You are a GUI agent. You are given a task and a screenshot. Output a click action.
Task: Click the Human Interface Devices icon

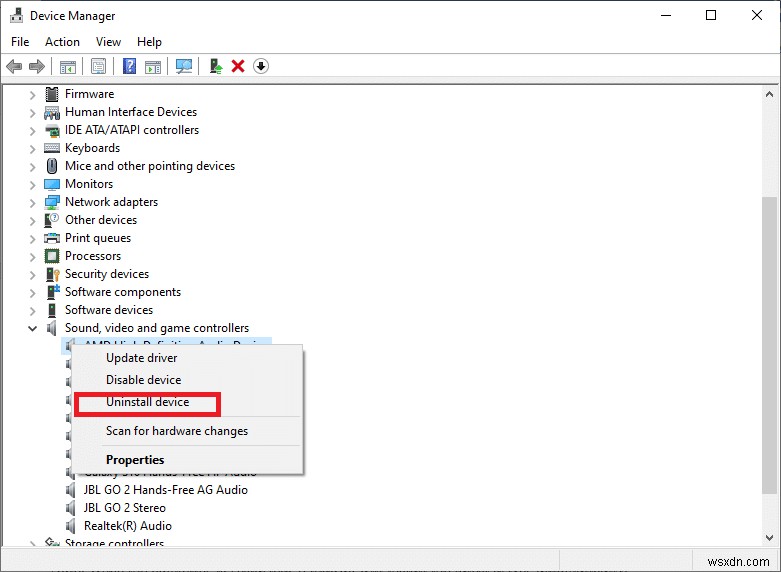[52, 112]
